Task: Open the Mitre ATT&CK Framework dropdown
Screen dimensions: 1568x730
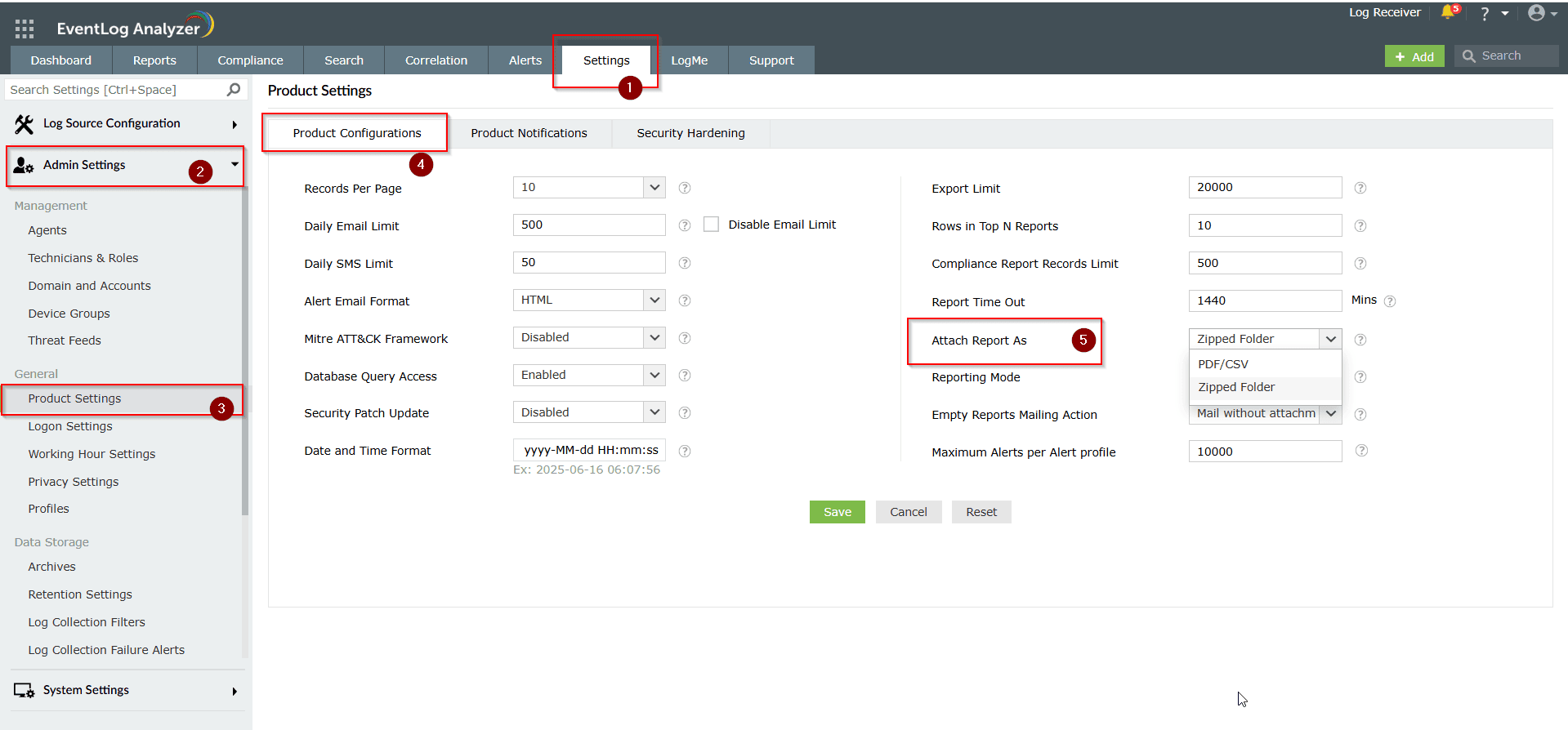Action: pyautogui.click(x=589, y=338)
